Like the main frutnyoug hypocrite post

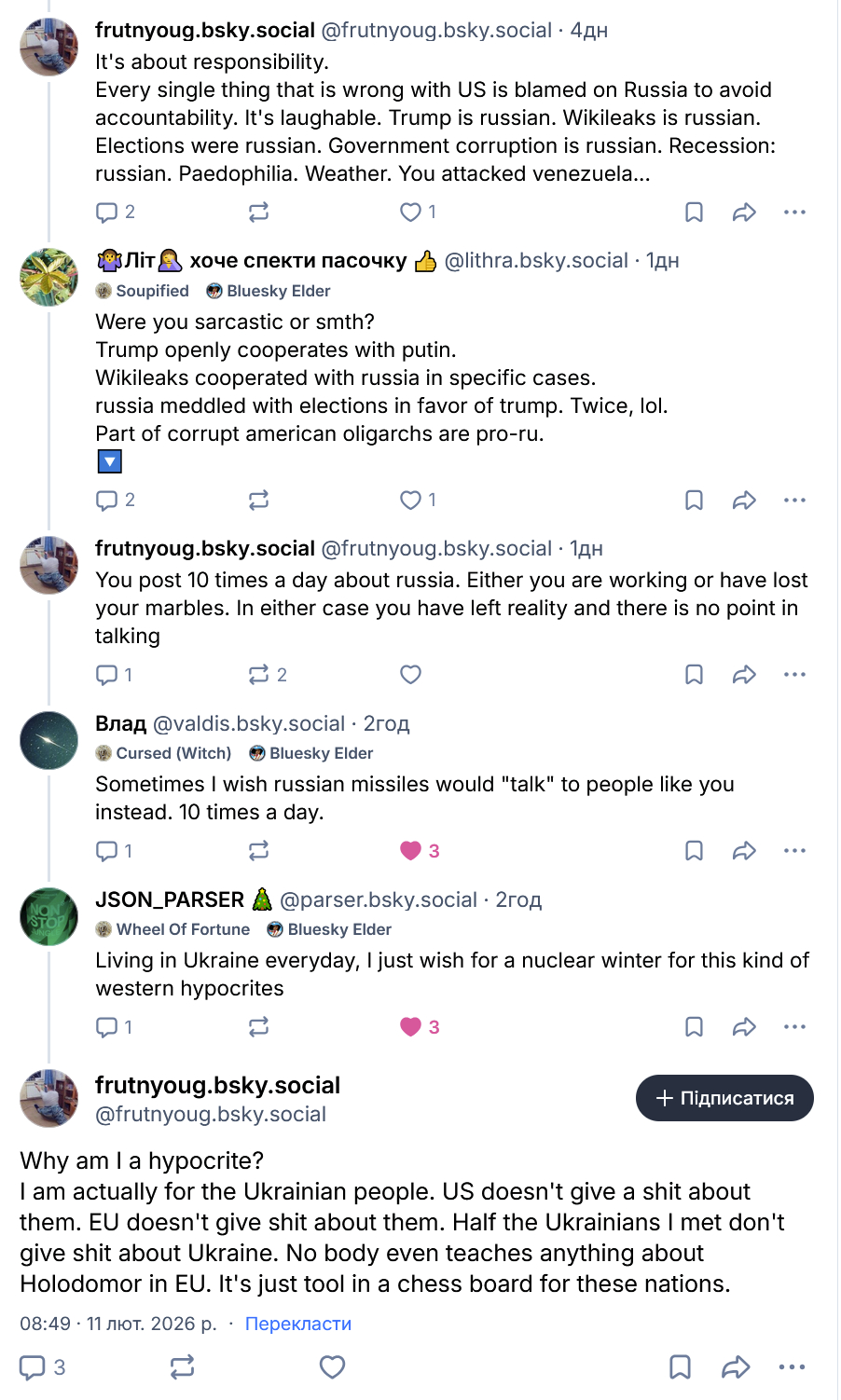pyautogui.click(x=332, y=1367)
